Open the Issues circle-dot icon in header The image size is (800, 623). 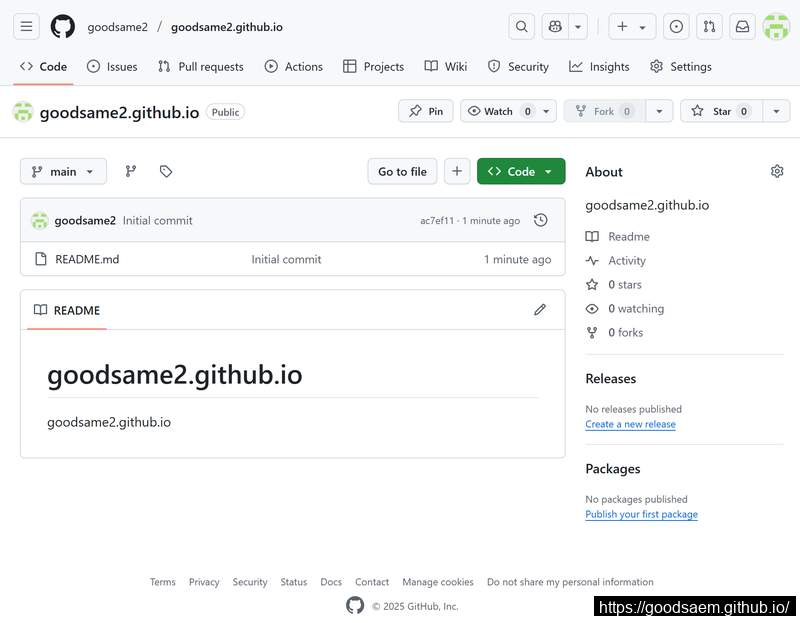676,27
